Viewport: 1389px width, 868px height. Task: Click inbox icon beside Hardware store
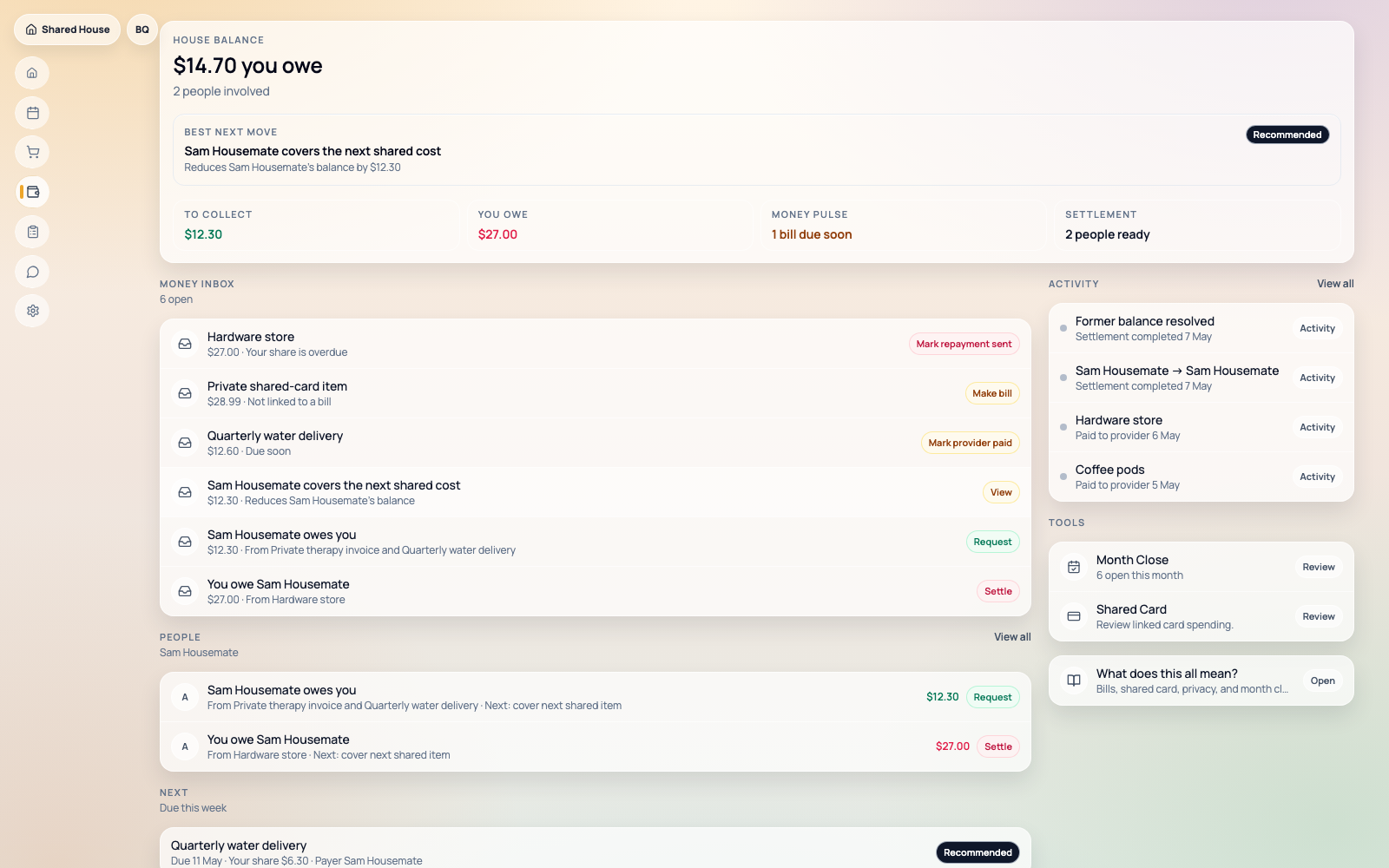185,344
